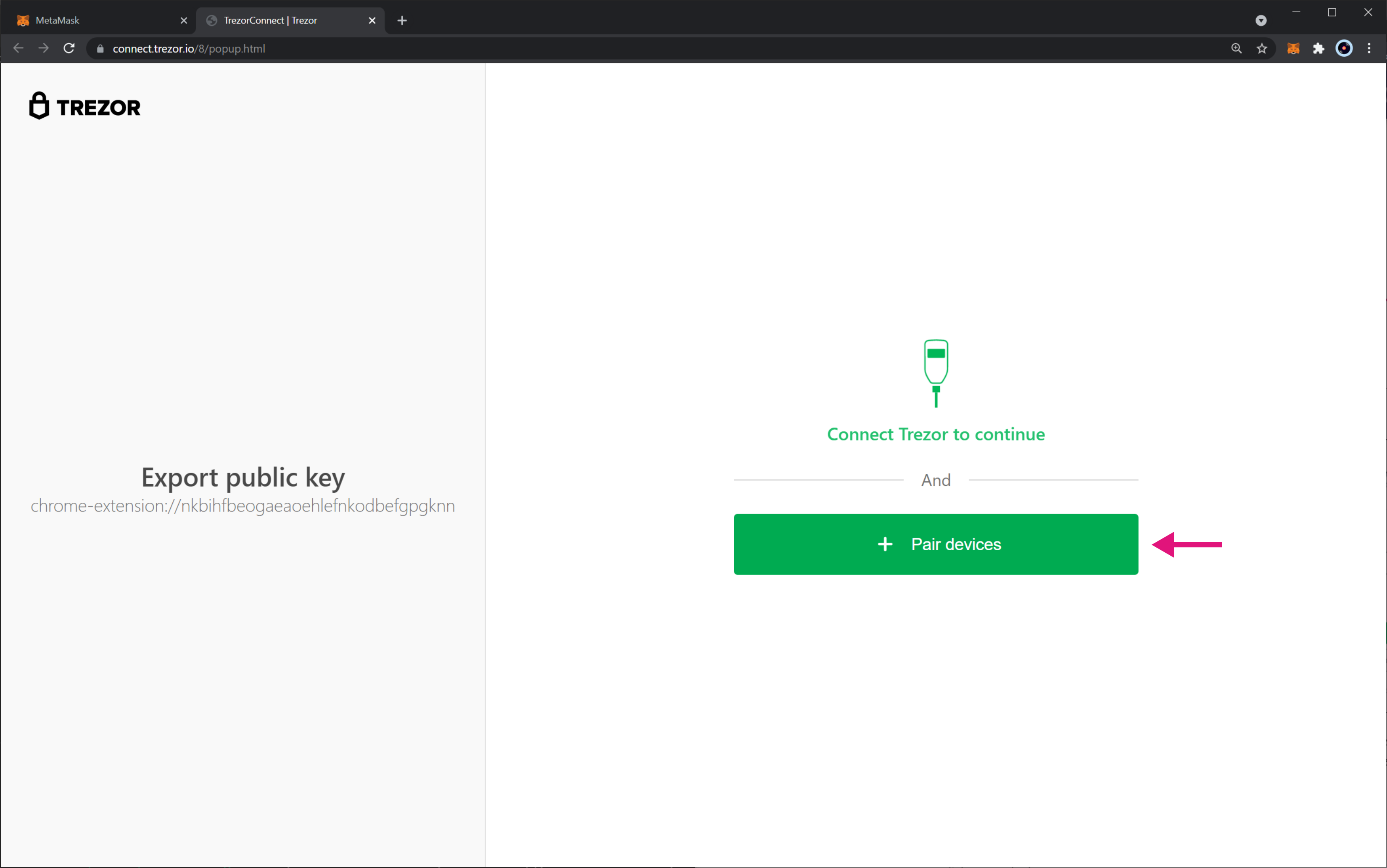The height and width of the screenshot is (868, 1387).
Task: Open a new browser tab
Action: coord(402,21)
